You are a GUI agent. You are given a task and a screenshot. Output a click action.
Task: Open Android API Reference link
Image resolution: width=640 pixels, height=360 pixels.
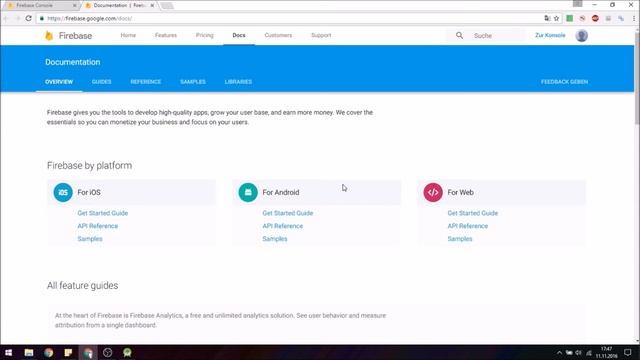pos(282,226)
